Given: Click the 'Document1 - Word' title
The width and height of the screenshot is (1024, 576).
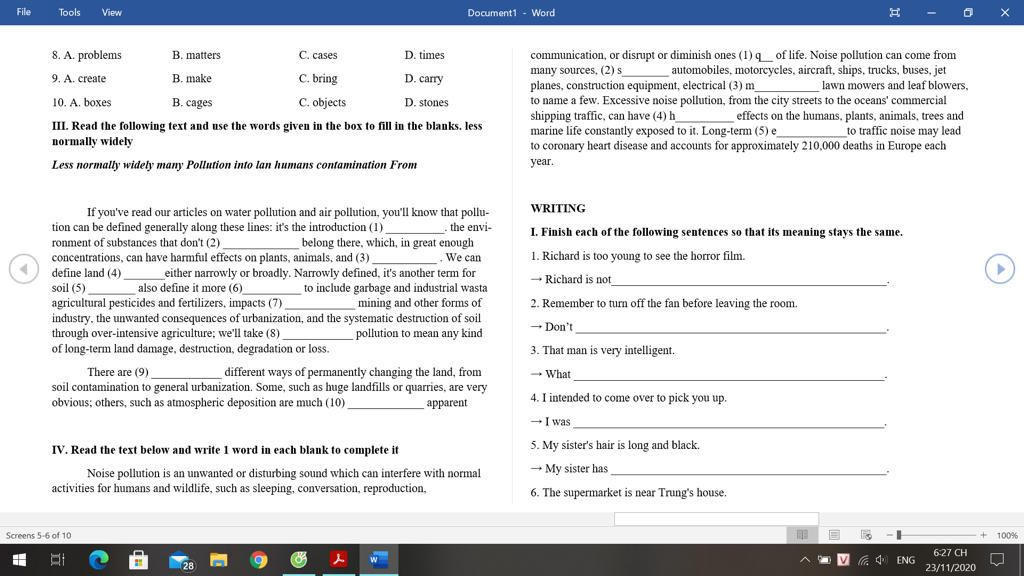Looking at the screenshot, I should tap(511, 12).
